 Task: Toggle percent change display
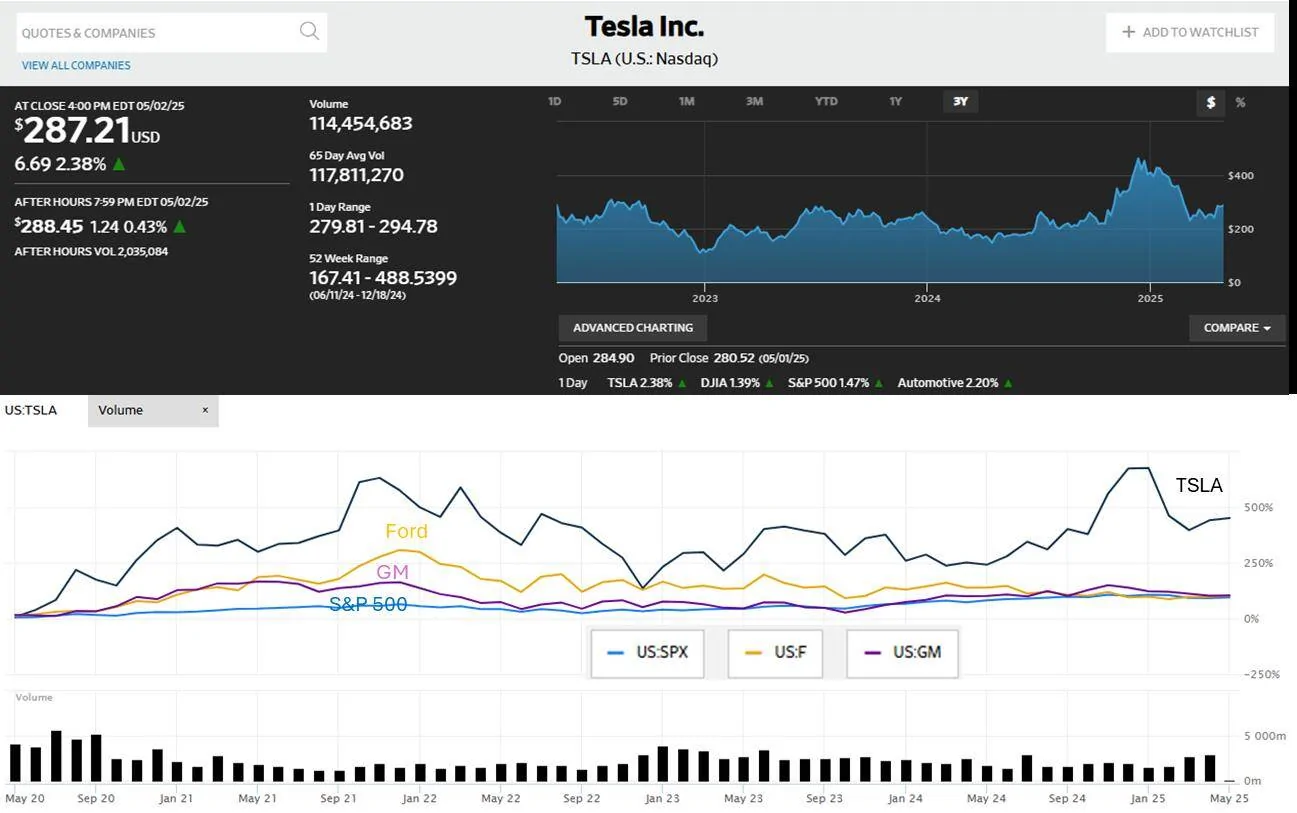coord(1241,102)
